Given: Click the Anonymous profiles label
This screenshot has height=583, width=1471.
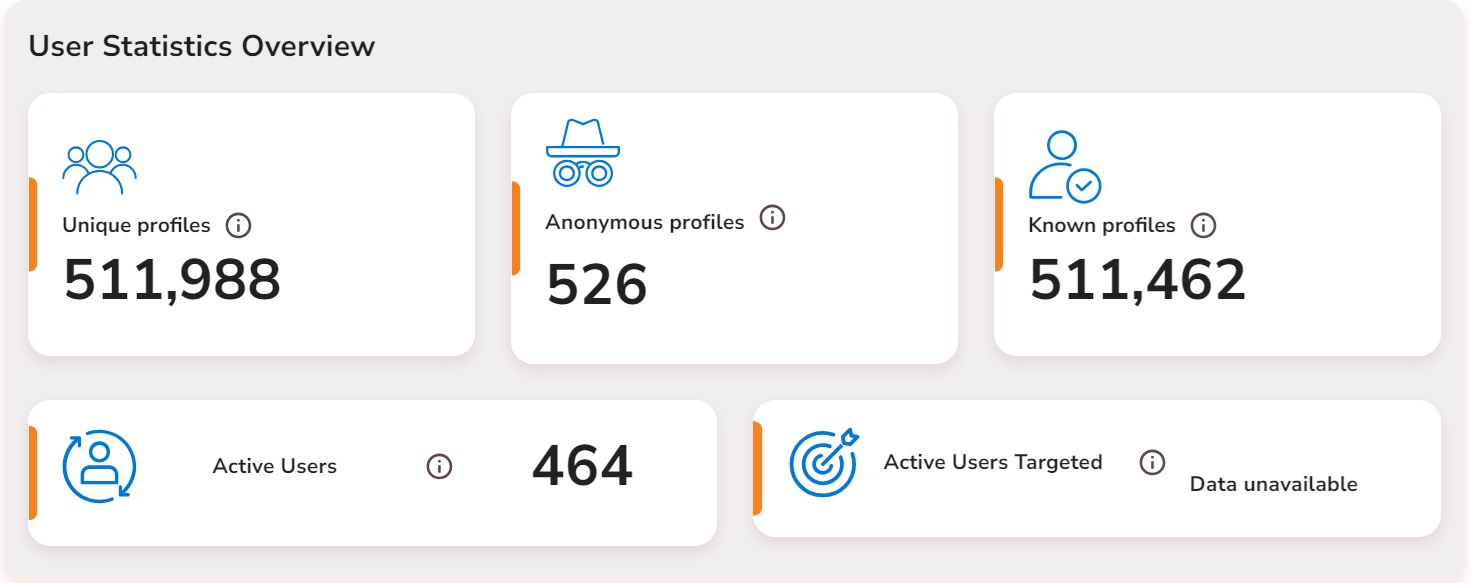Looking at the screenshot, I should 644,222.
